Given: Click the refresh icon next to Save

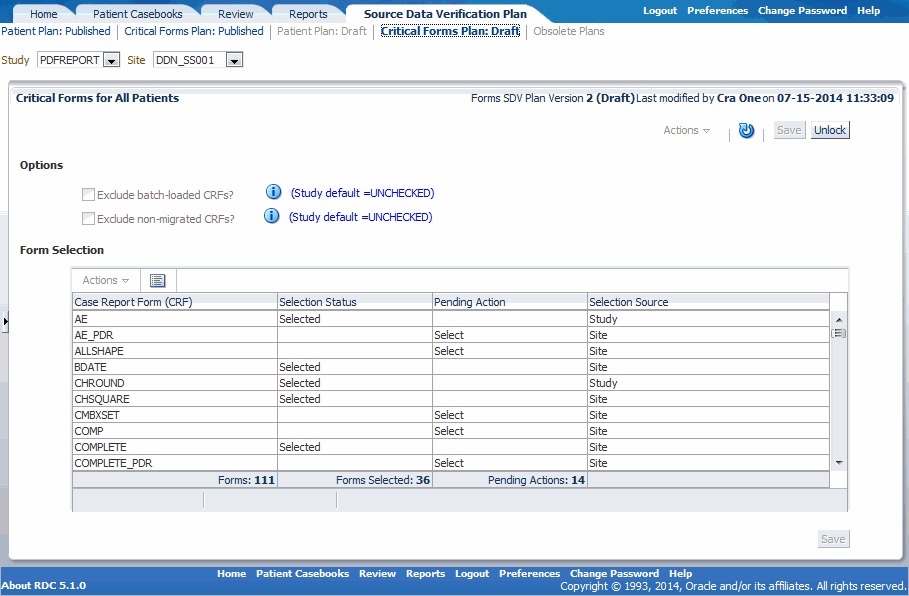Looking at the screenshot, I should [x=746, y=130].
